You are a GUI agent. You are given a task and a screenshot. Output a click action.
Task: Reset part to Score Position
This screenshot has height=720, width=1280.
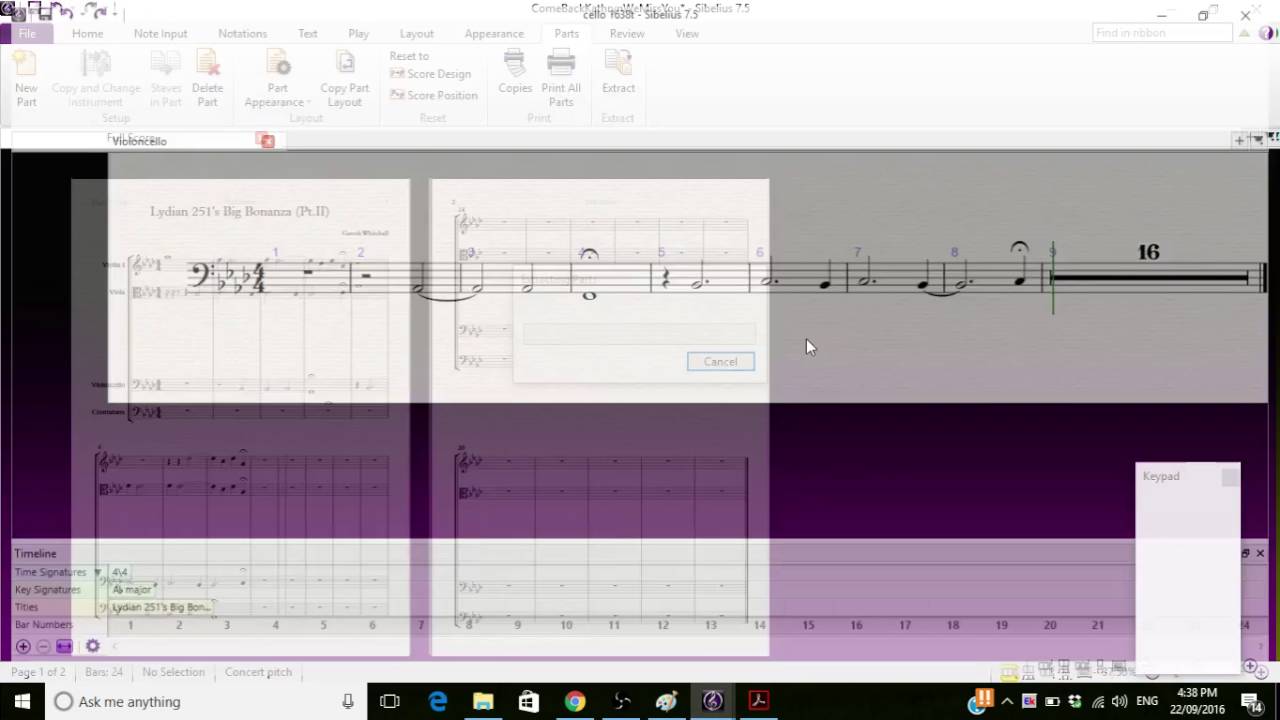pos(433,95)
